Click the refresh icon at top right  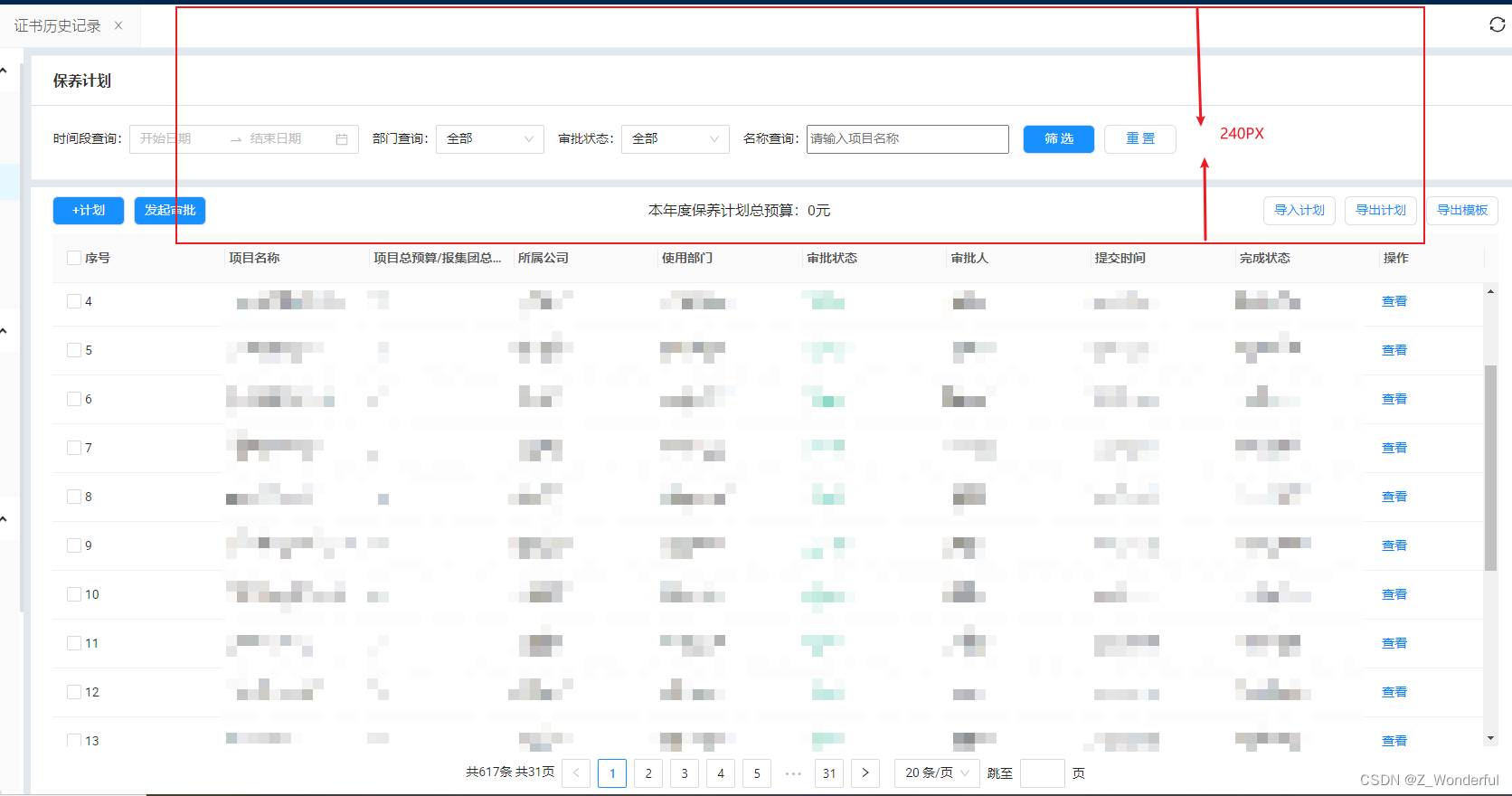pyautogui.click(x=1497, y=24)
